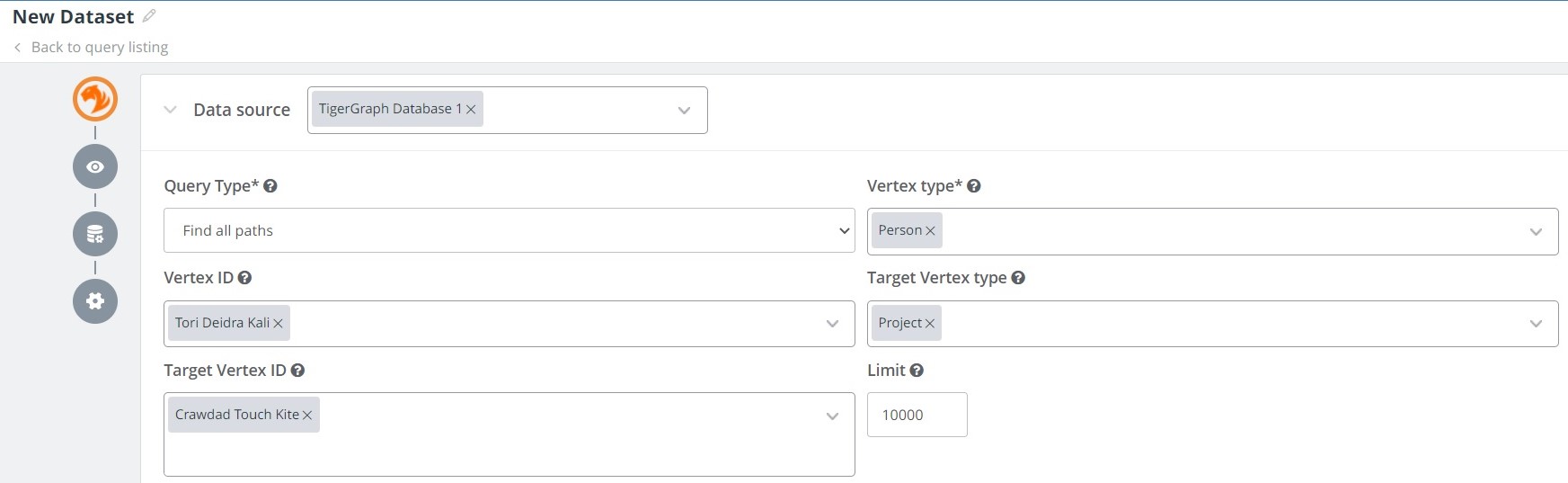Click the Limit input field
This screenshot has height=483, width=1568.
pos(917,415)
